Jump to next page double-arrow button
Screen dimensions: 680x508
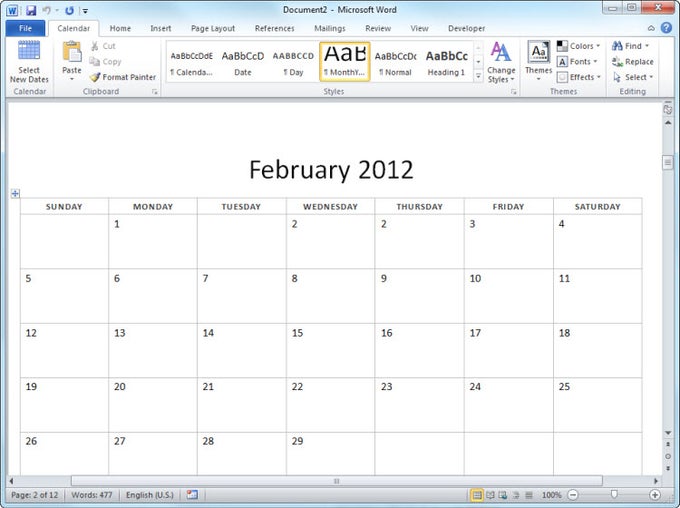668,469
